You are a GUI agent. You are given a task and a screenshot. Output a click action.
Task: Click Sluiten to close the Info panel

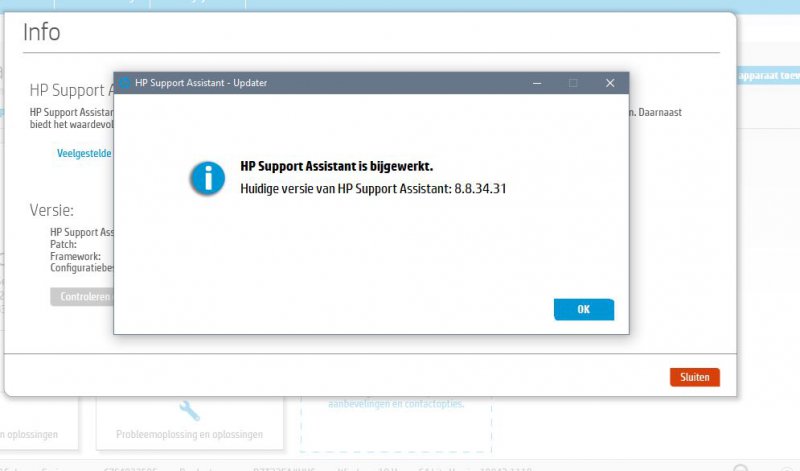click(694, 377)
